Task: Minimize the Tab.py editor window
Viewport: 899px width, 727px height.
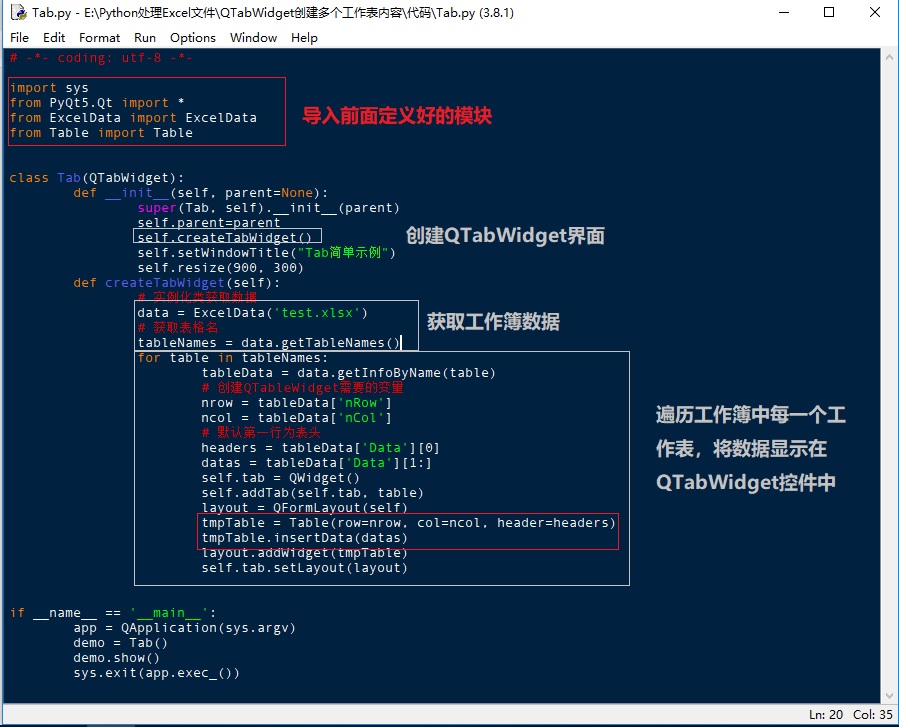Action: tap(782, 13)
